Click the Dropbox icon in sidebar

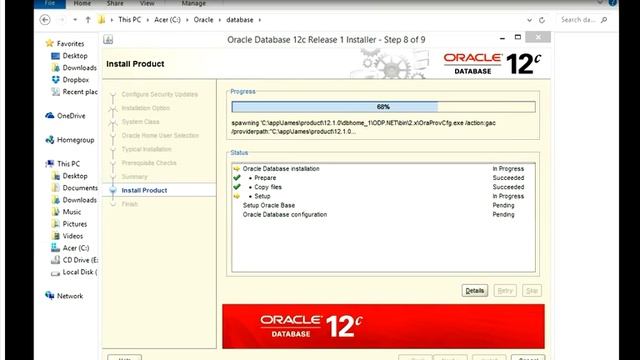[x=56, y=80]
